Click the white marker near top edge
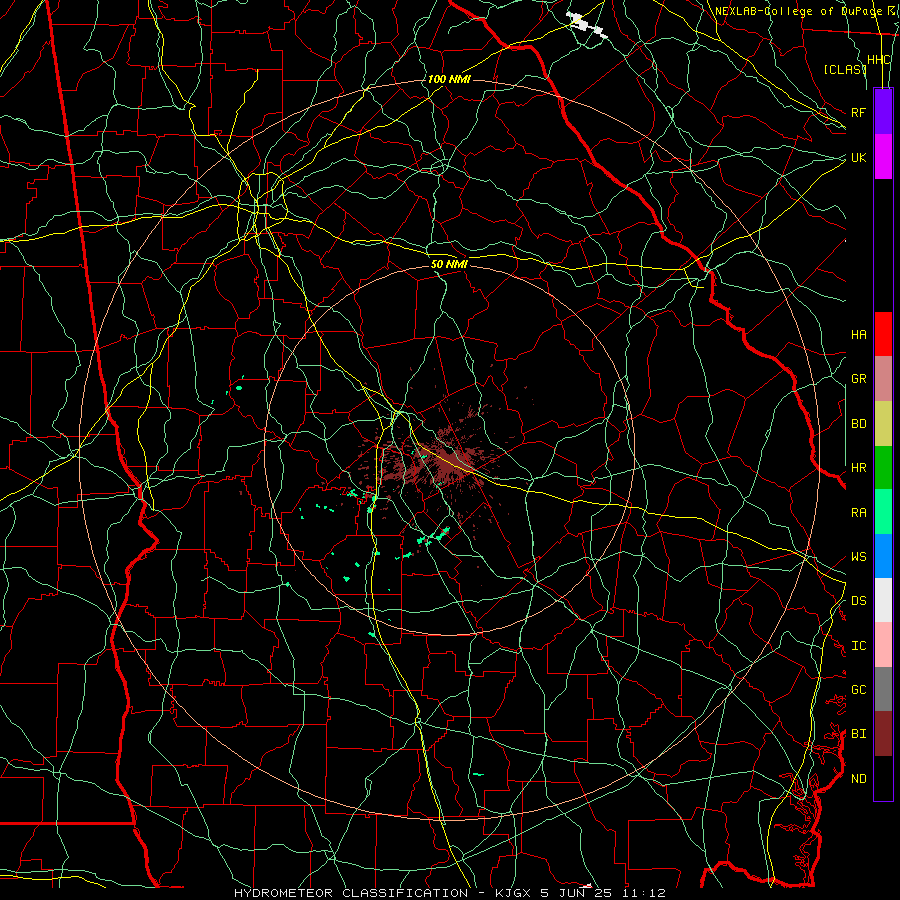 587,24
